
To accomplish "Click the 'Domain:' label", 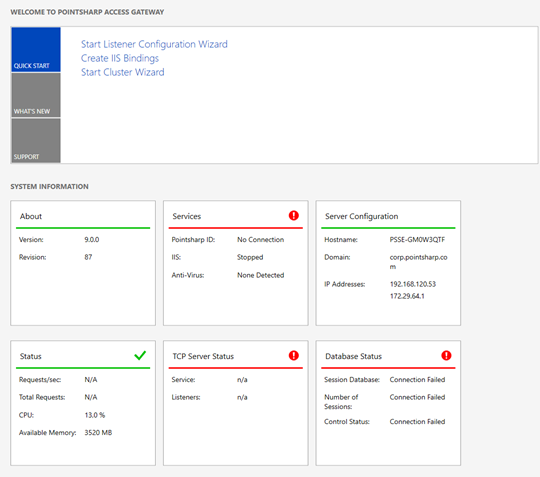I will 337,257.
